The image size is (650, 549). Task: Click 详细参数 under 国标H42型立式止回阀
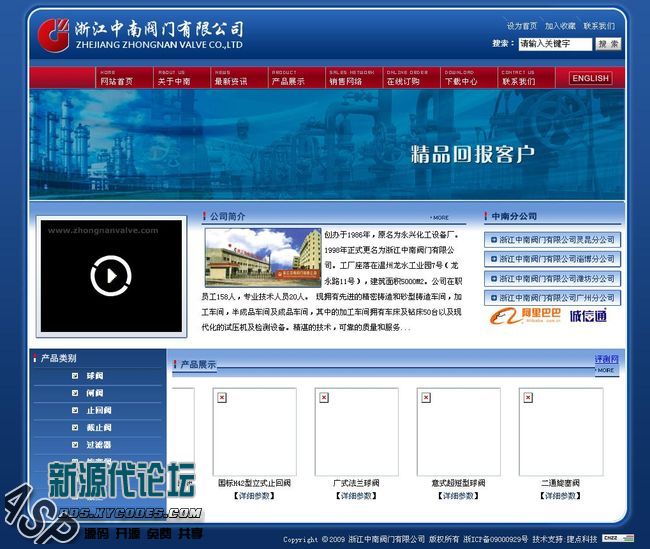pos(255,496)
